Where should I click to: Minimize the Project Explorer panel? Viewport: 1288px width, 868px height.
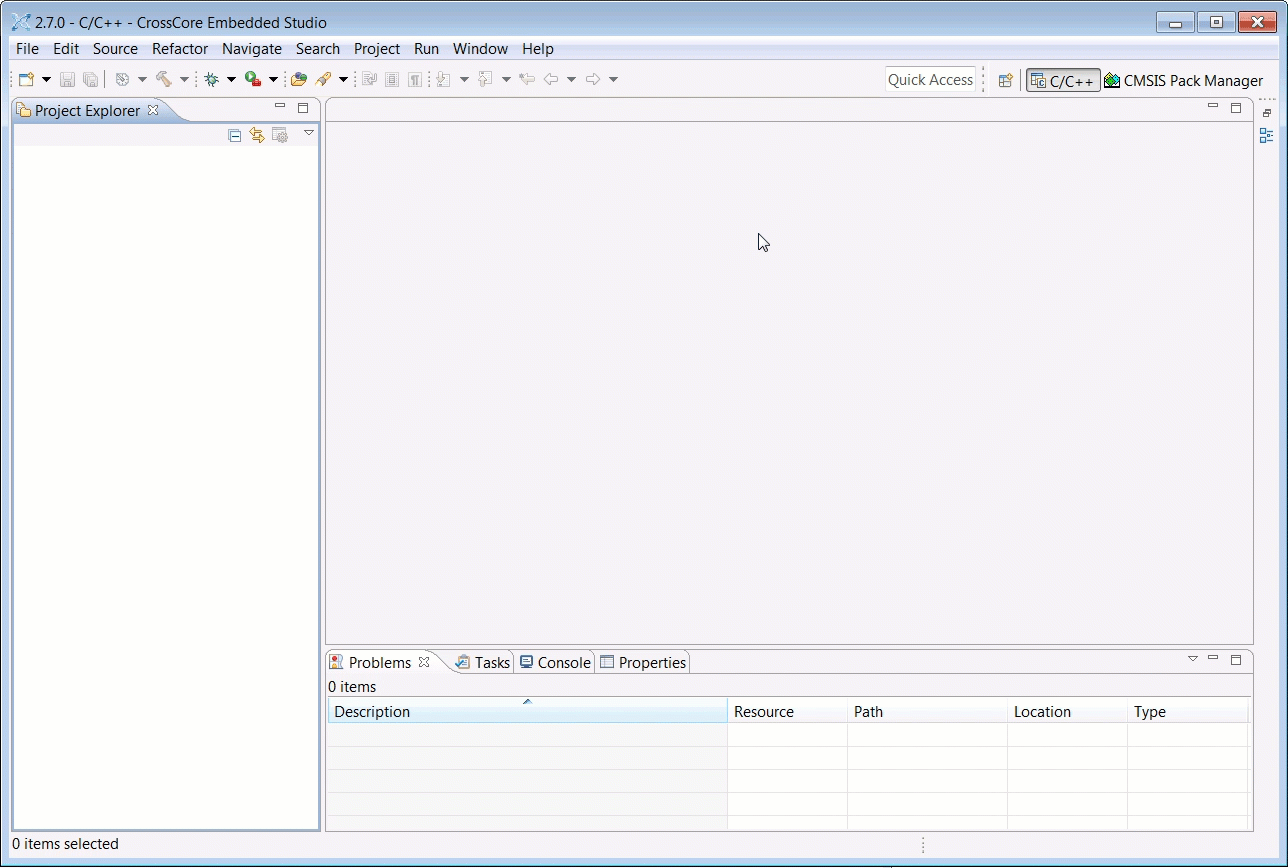[280, 106]
